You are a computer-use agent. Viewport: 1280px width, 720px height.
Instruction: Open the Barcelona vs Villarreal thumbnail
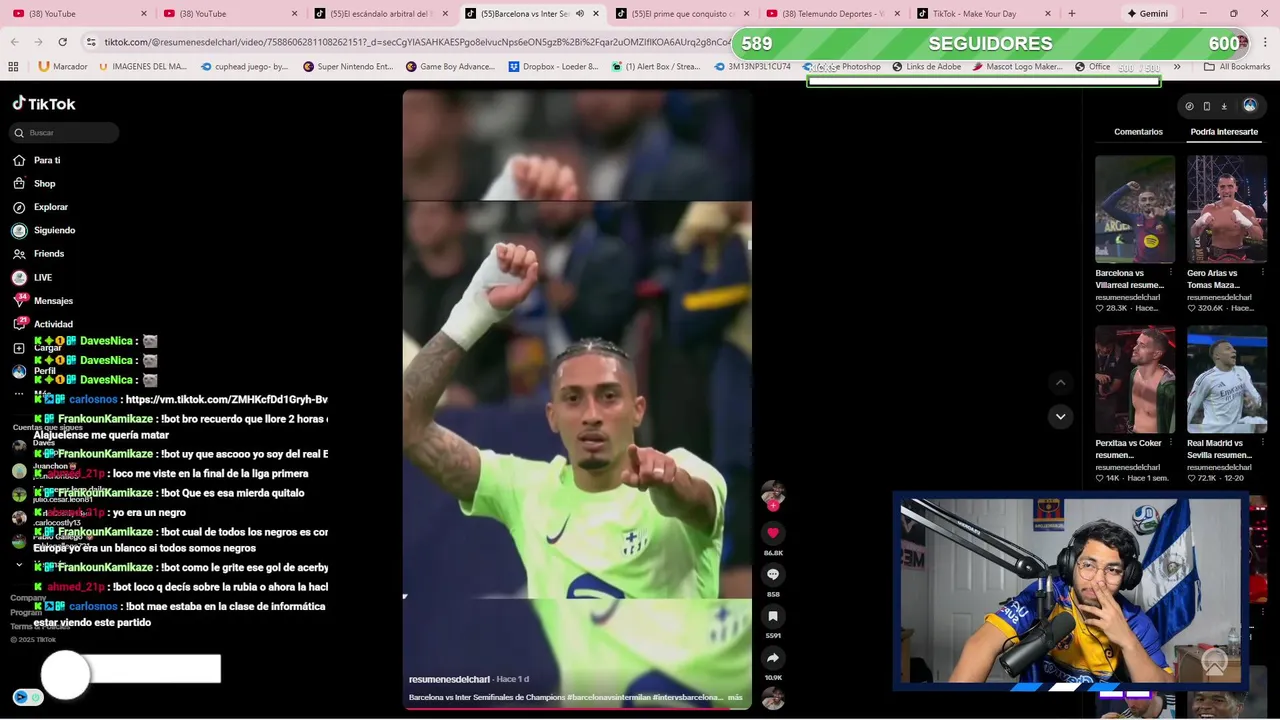[x=1135, y=209]
